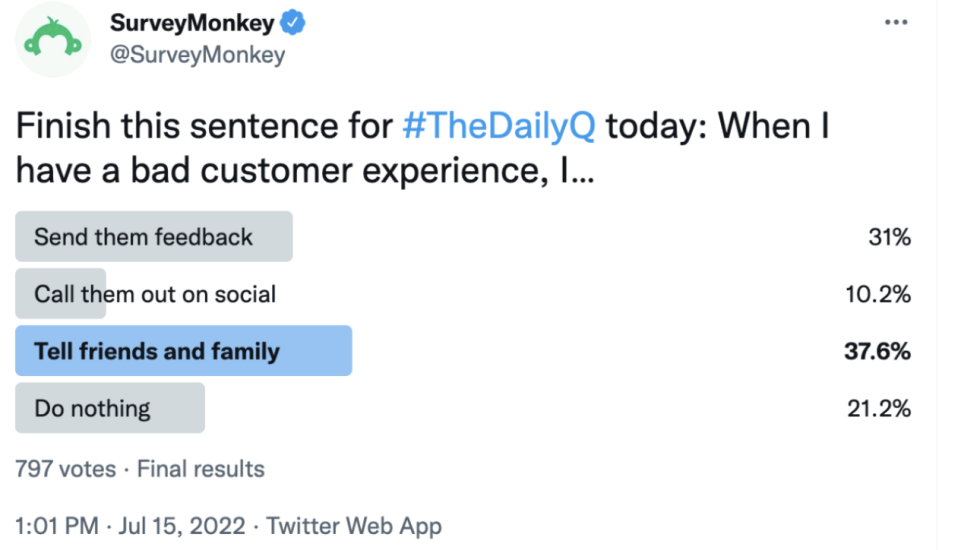980x550 pixels.
Task: Click the 10.2% result value
Action: (878, 294)
